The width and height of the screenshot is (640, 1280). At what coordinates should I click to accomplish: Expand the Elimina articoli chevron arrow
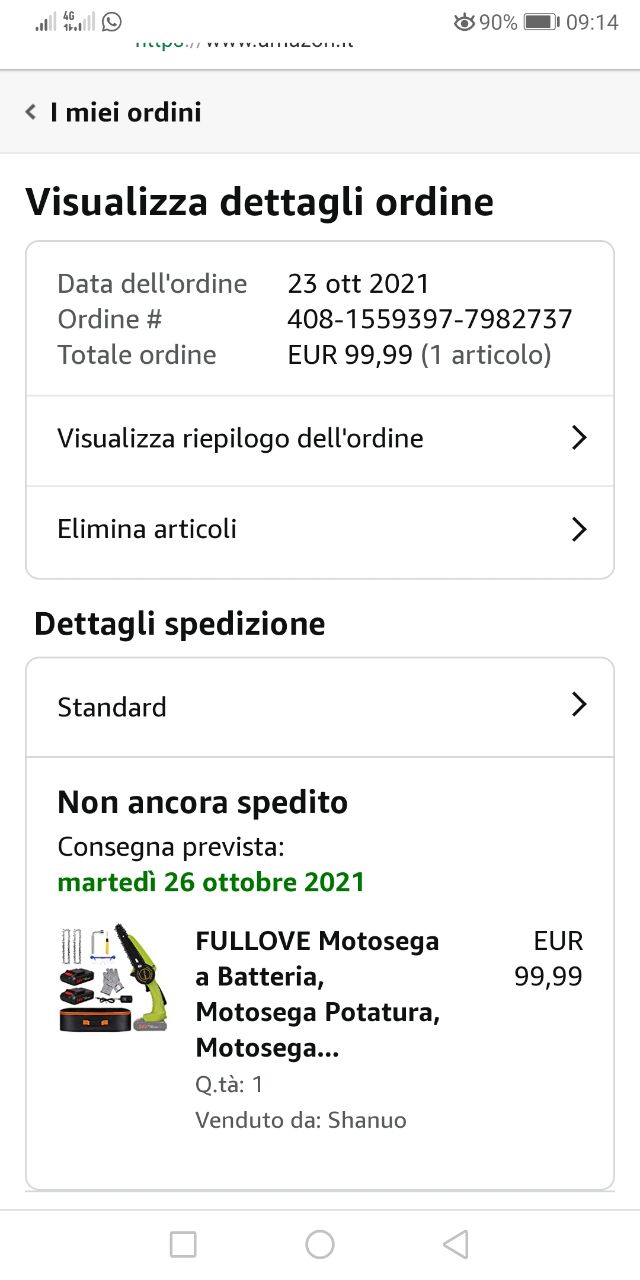tap(578, 529)
